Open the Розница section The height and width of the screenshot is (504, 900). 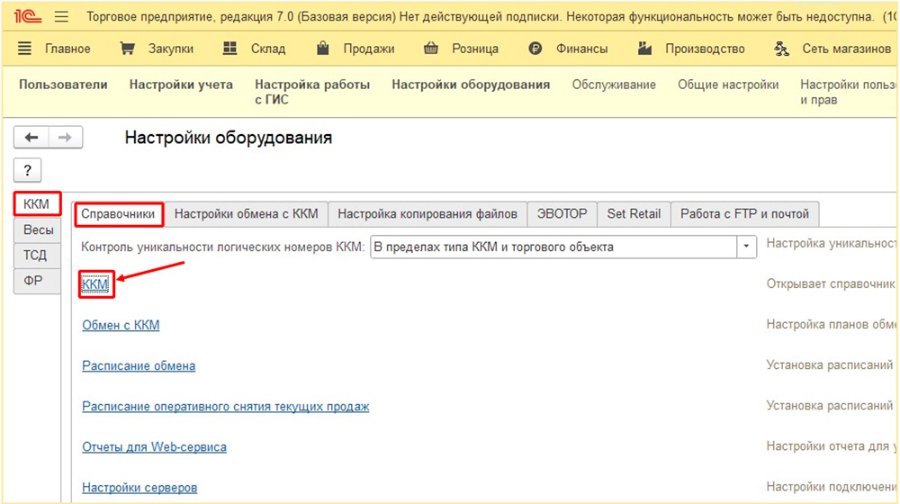click(x=475, y=49)
